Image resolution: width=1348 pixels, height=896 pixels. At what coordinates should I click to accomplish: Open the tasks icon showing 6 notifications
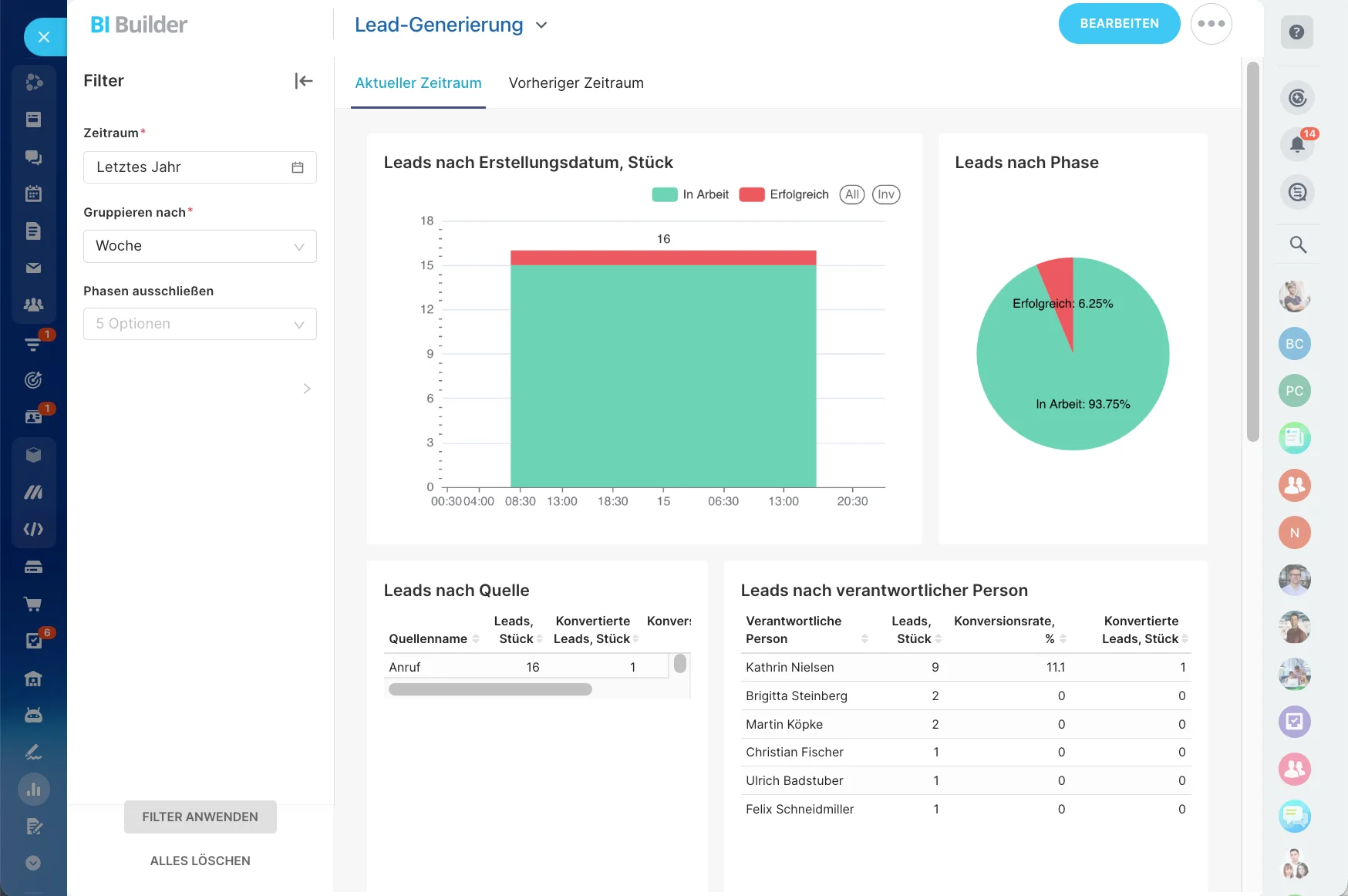[34, 640]
